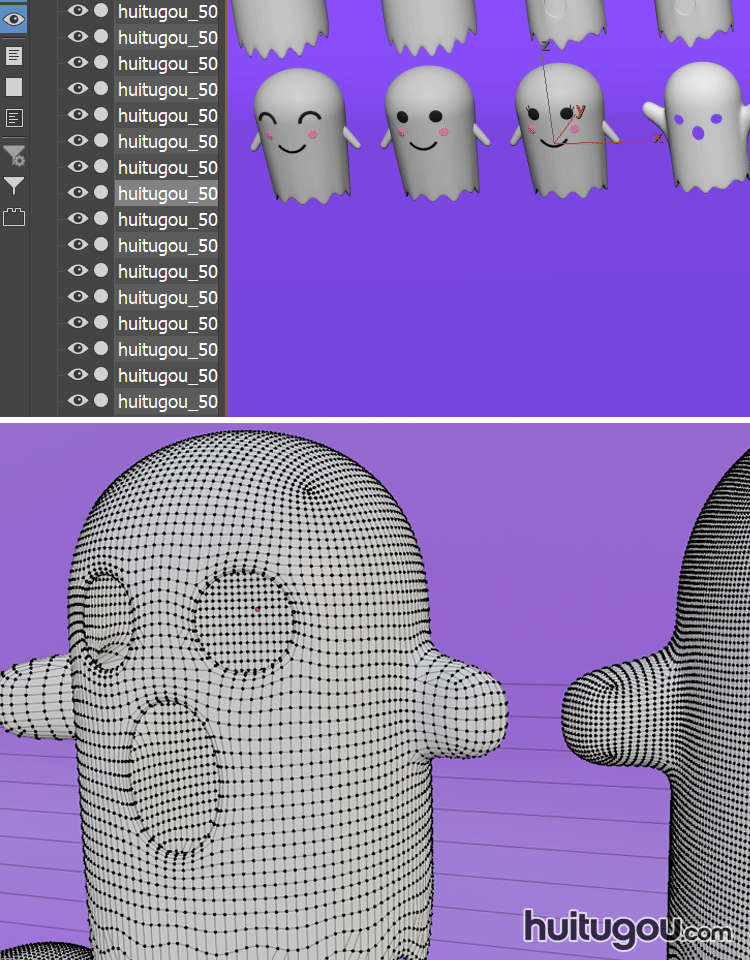Click the brick-shaped icon in left toolbar

click(14, 217)
